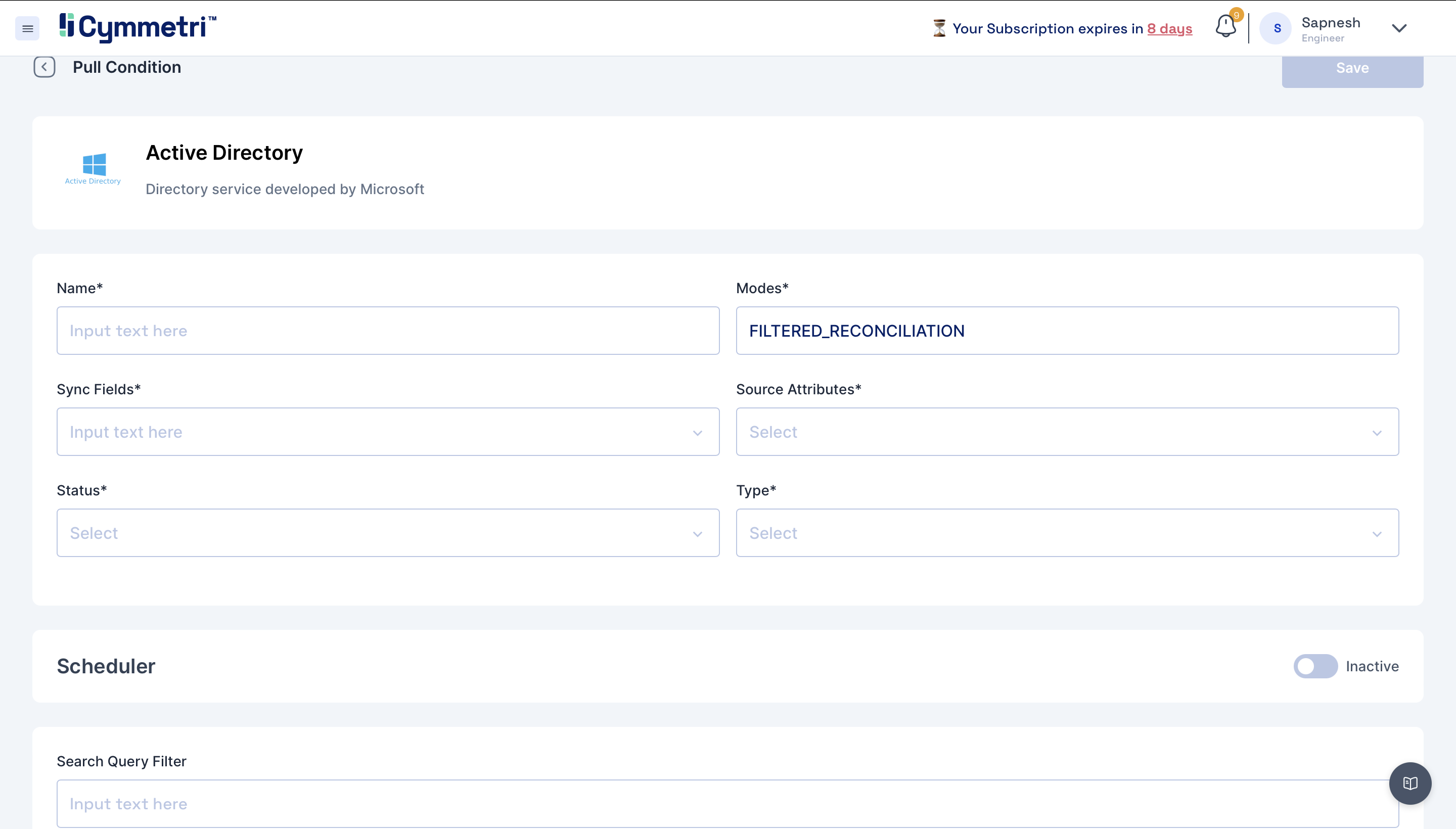This screenshot has height=829, width=1456.
Task: Open the Source Attributes select dropdown
Action: pos(1067,432)
